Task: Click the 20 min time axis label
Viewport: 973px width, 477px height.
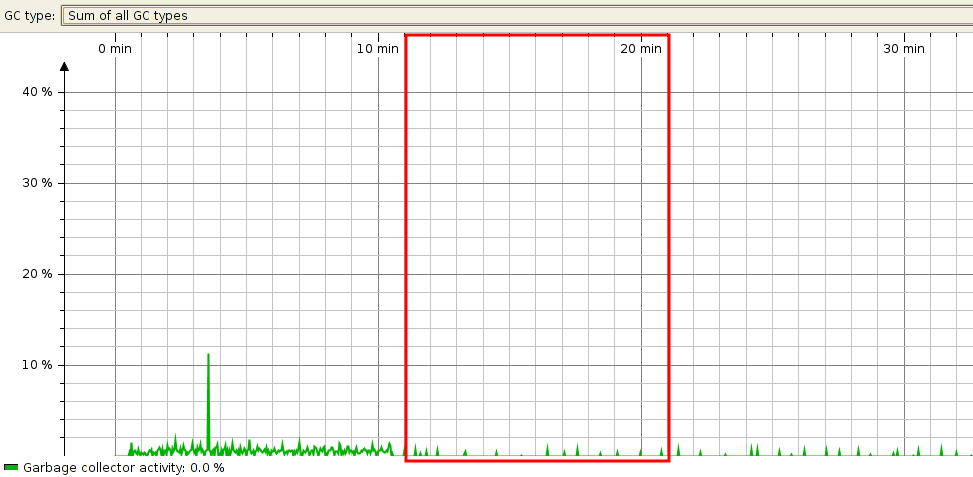Action: (641, 48)
